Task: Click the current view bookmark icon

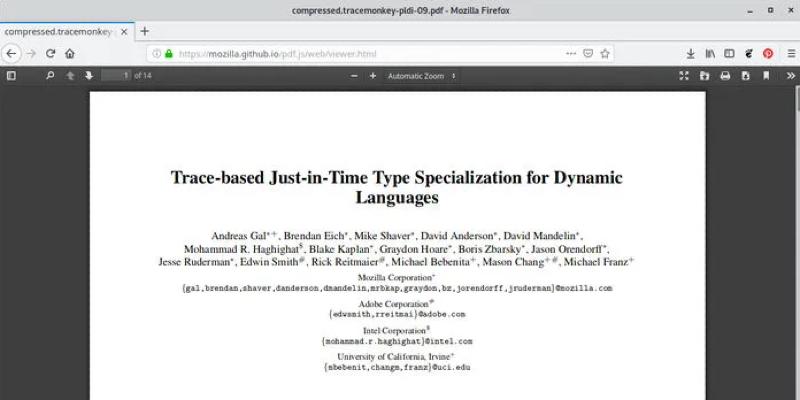Action: point(766,75)
